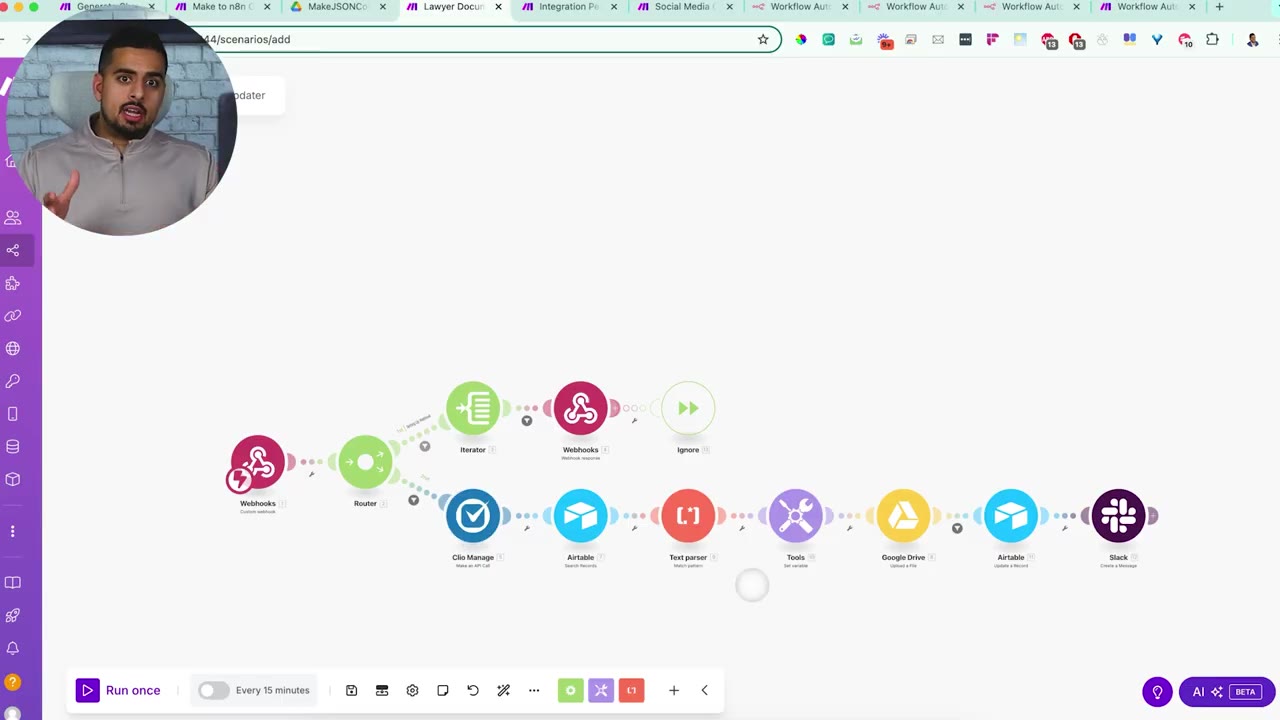Viewport: 1280px width, 720px height.
Task: Open the Airtable Search Records module
Action: (580, 516)
